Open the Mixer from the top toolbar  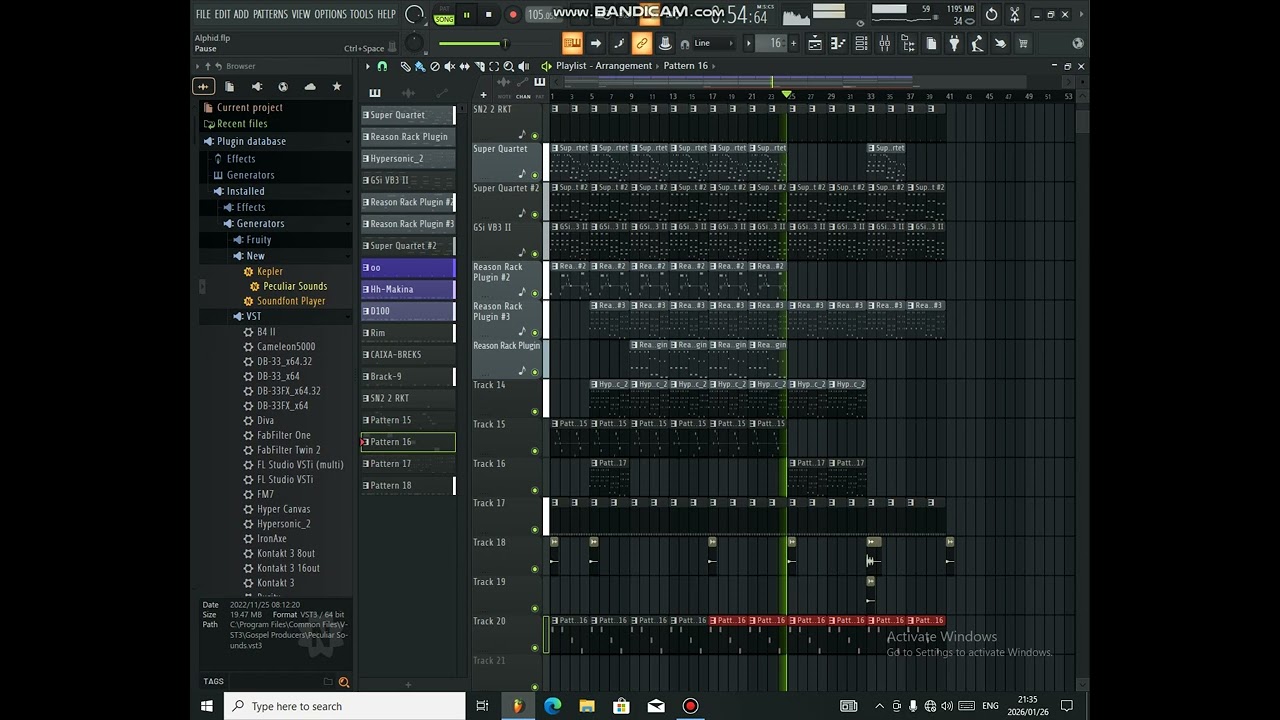(885, 43)
